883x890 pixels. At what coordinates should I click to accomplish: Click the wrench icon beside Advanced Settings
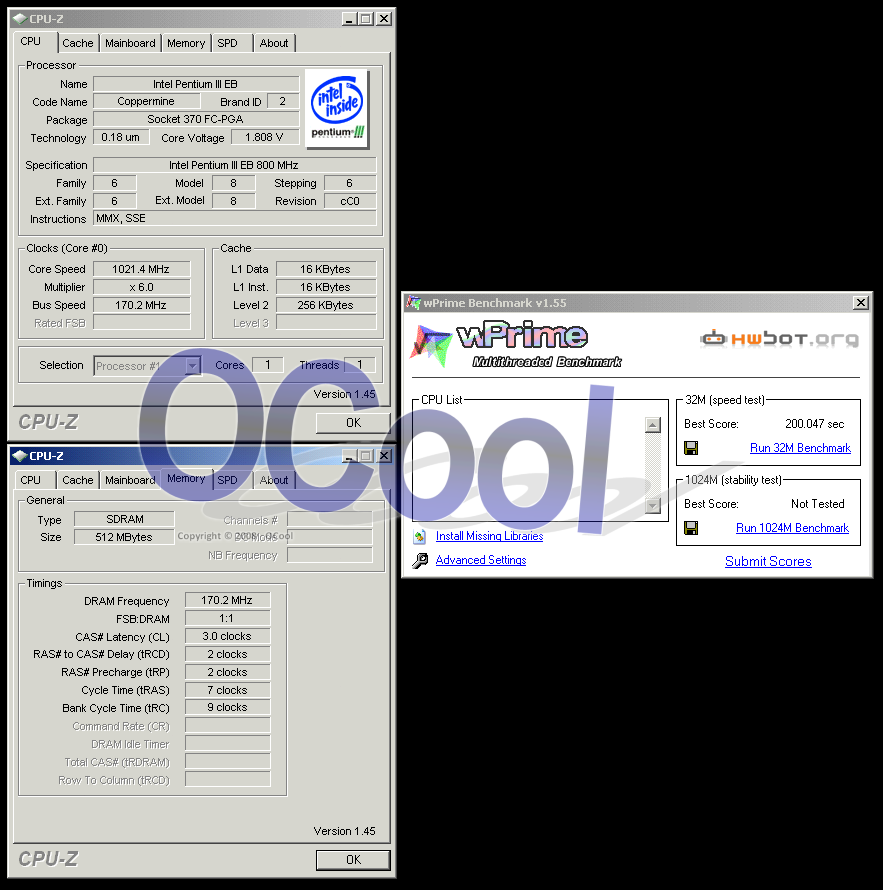coord(420,560)
